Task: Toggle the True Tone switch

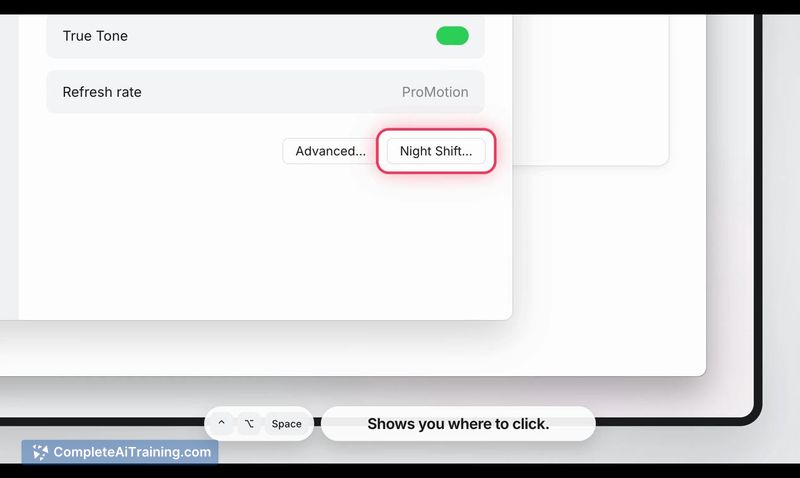Action: 452,36
